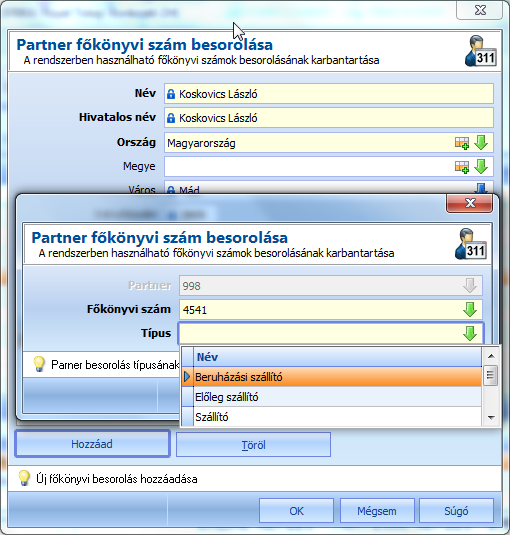Click the Hozzáad button
Viewport: 510px width, 535px height.
click(92, 444)
